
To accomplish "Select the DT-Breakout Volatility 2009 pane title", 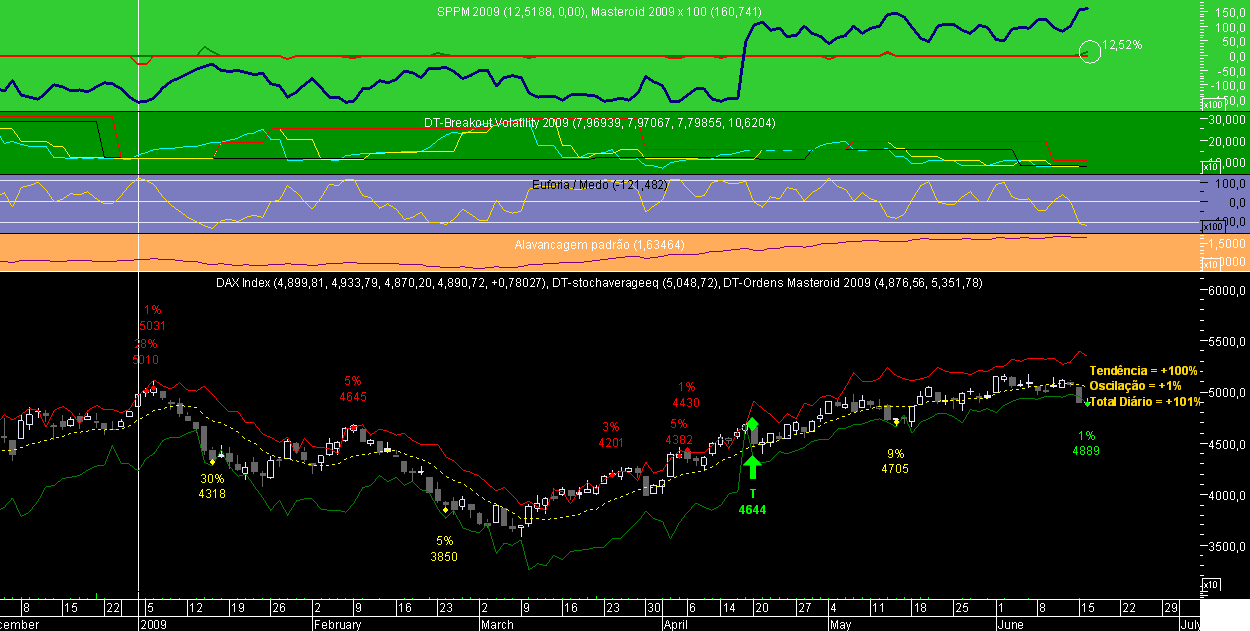I will point(600,123).
